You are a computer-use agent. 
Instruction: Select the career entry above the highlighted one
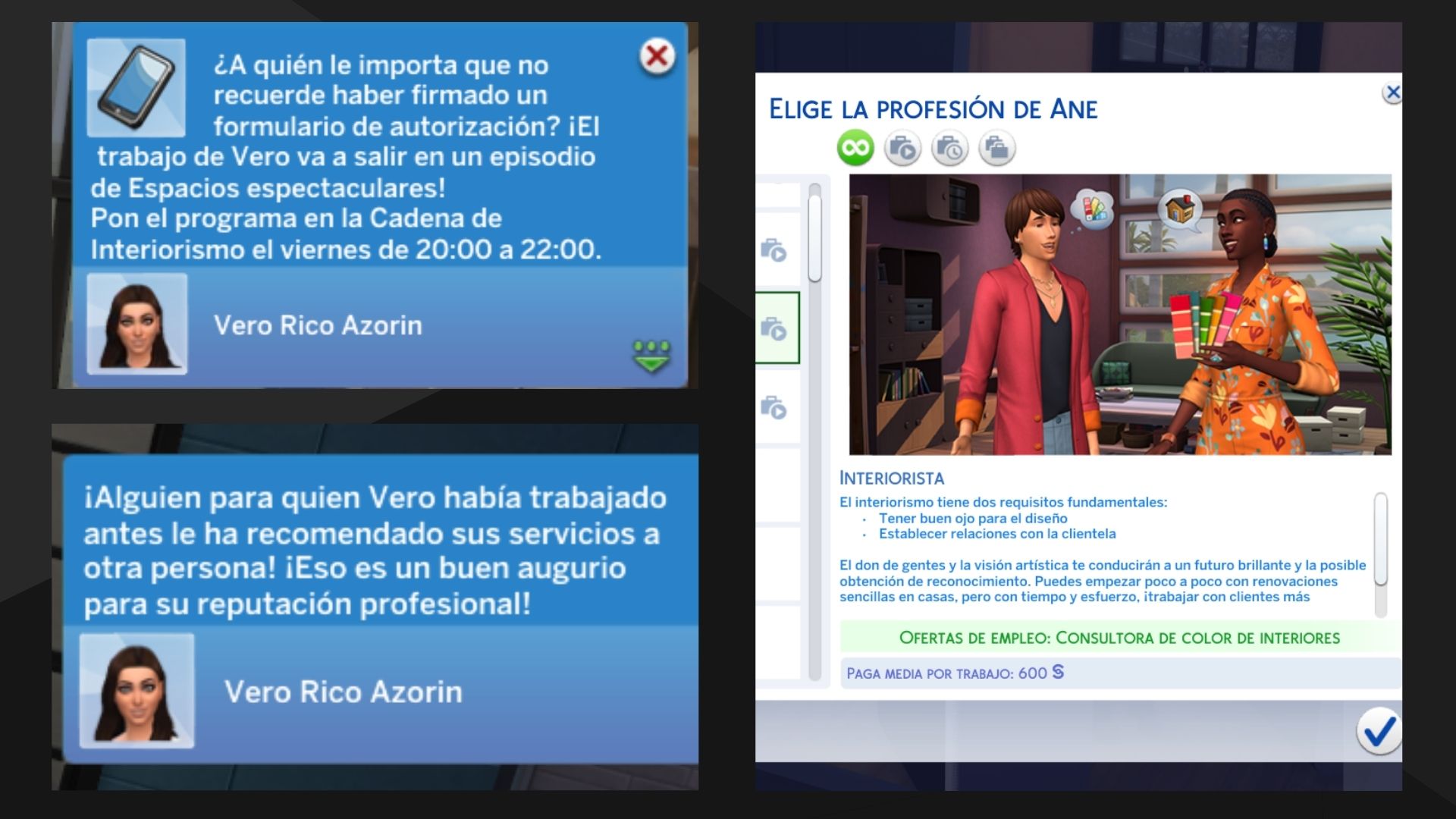click(778, 250)
